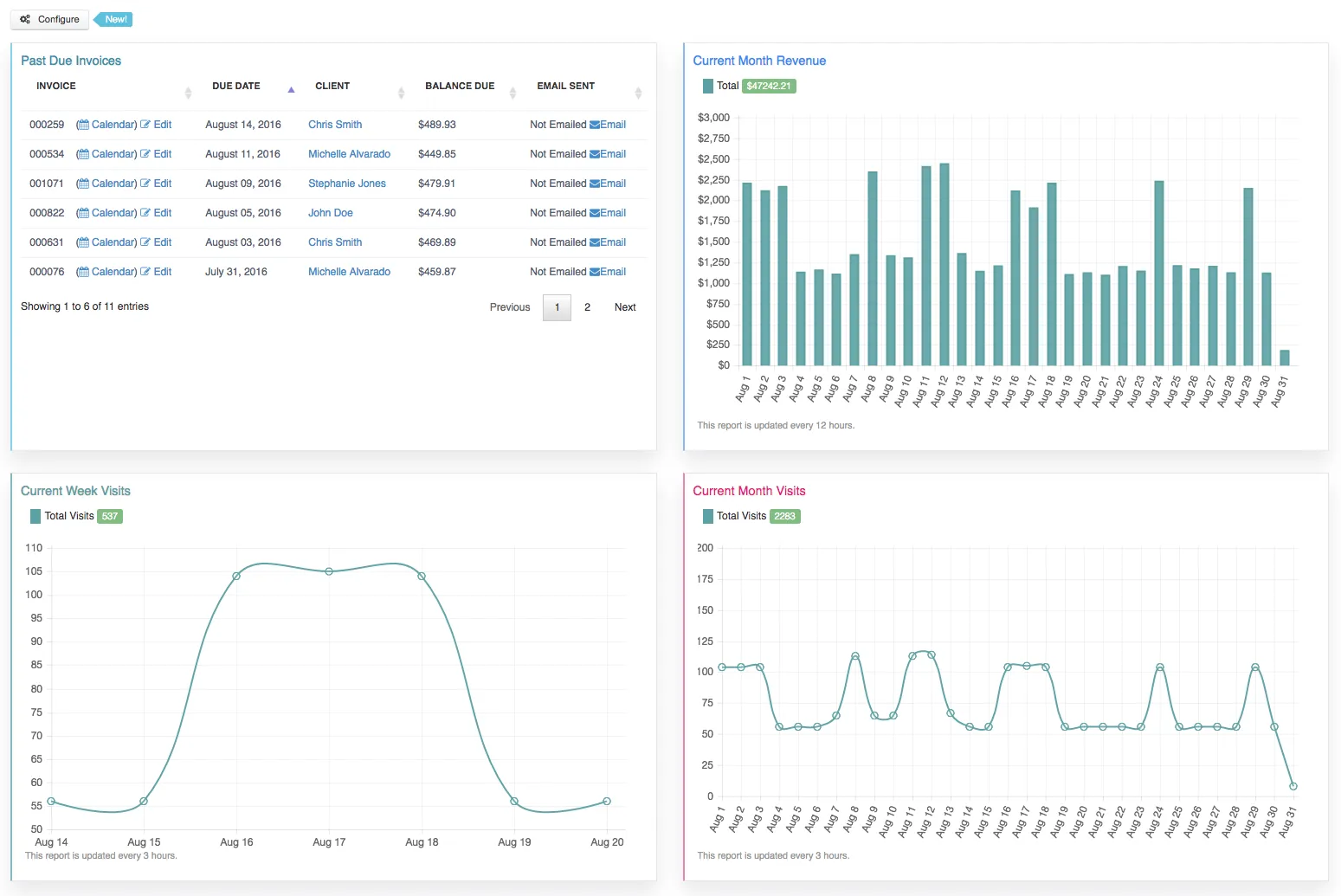Open client Stephanie Jones
The image size is (1341, 896).
pos(347,184)
